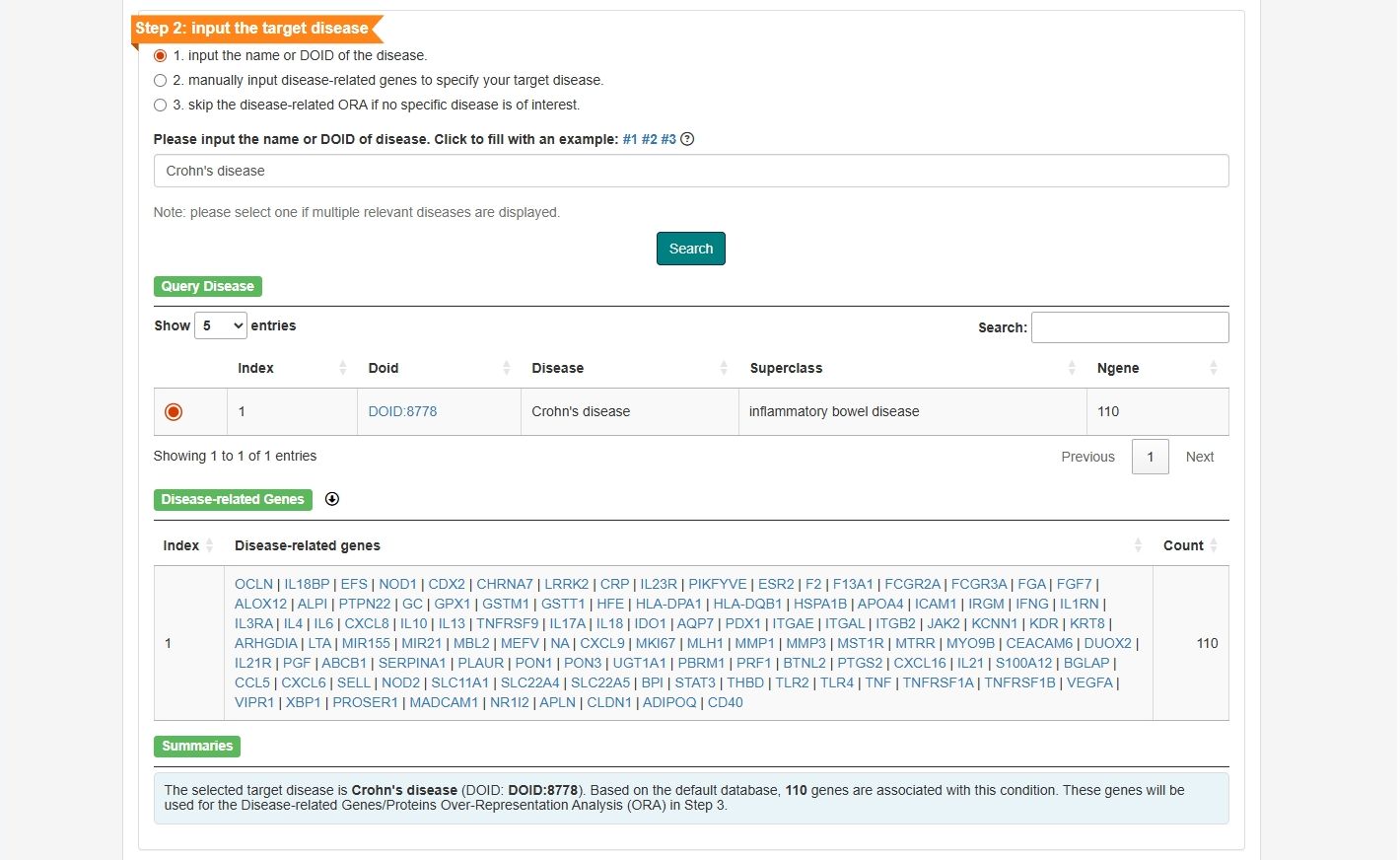Sort table by Doid column arrows

coord(506,368)
